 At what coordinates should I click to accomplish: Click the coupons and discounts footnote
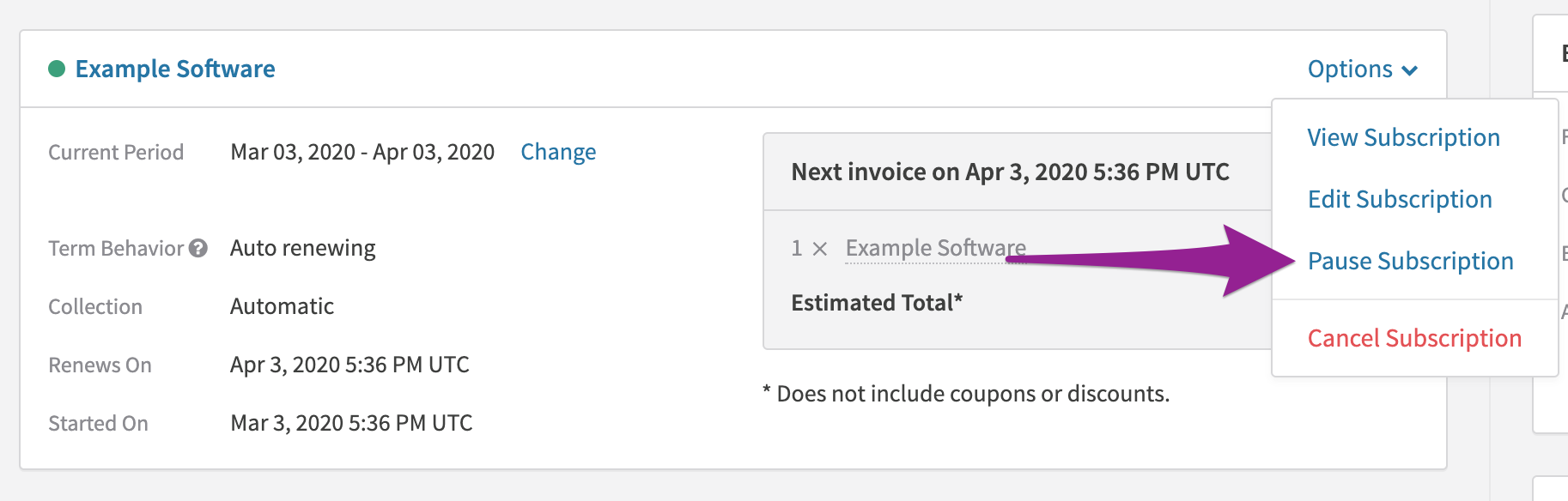click(x=966, y=394)
